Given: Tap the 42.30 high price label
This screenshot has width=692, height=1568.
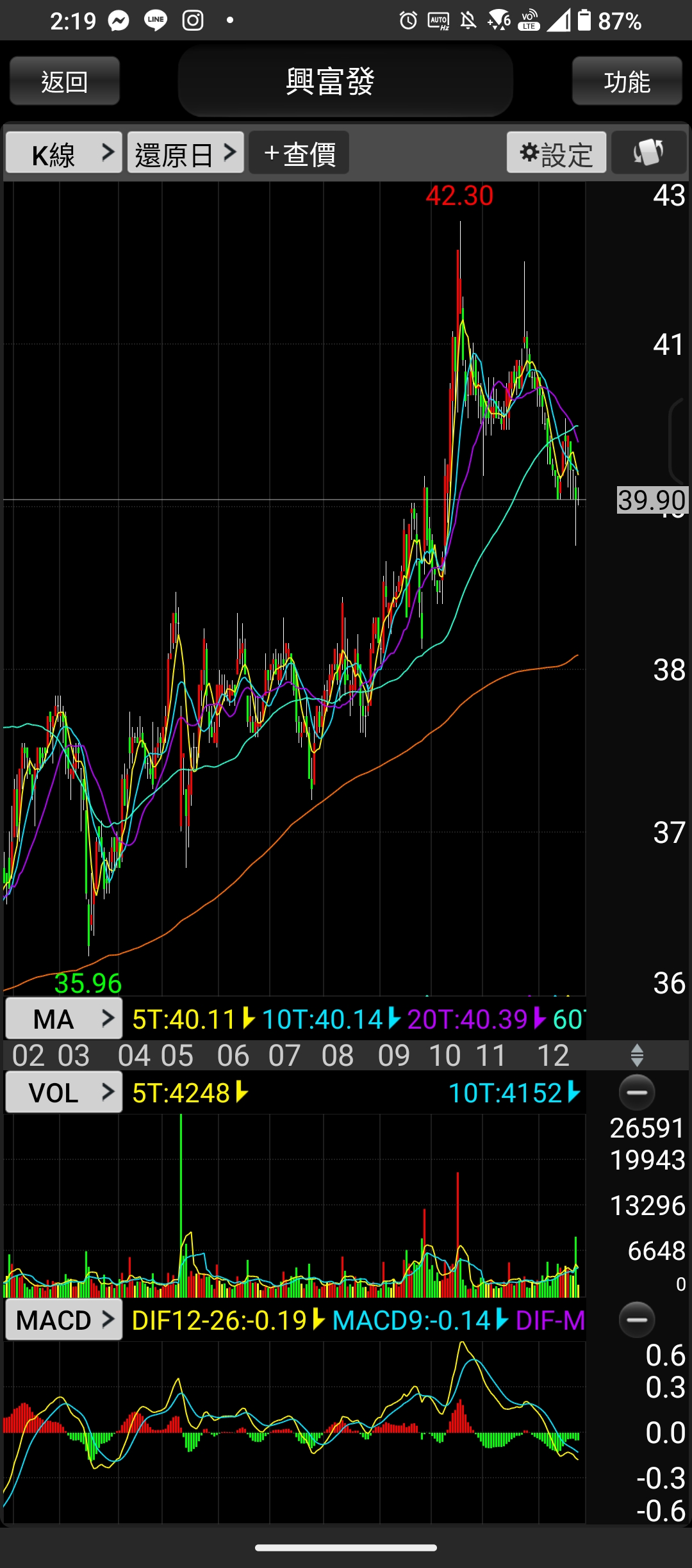Looking at the screenshot, I should [459, 195].
